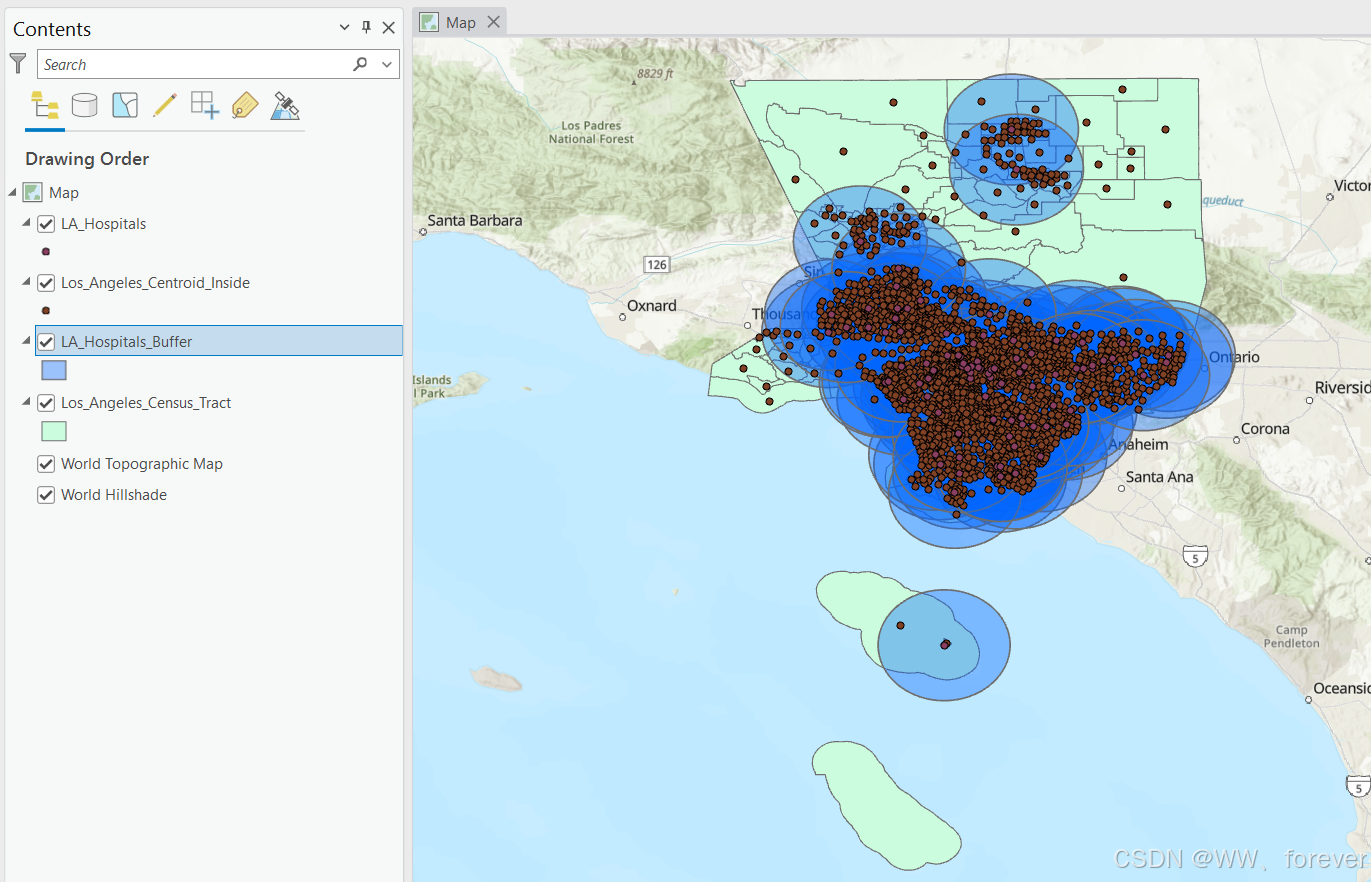Disable the Los_Angeles_Census_Tract layer
This screenshot has width=1371, height=882.
[x=45, y=402]
